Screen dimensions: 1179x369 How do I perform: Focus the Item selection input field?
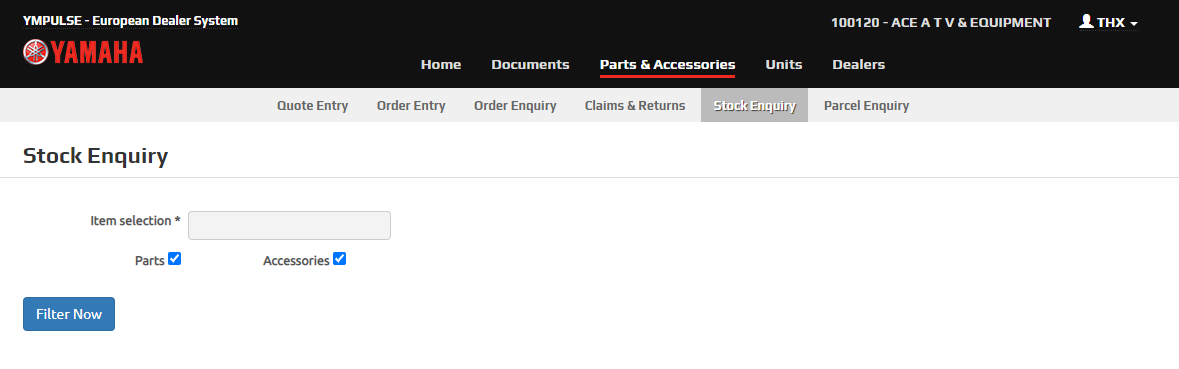[289, 225]
